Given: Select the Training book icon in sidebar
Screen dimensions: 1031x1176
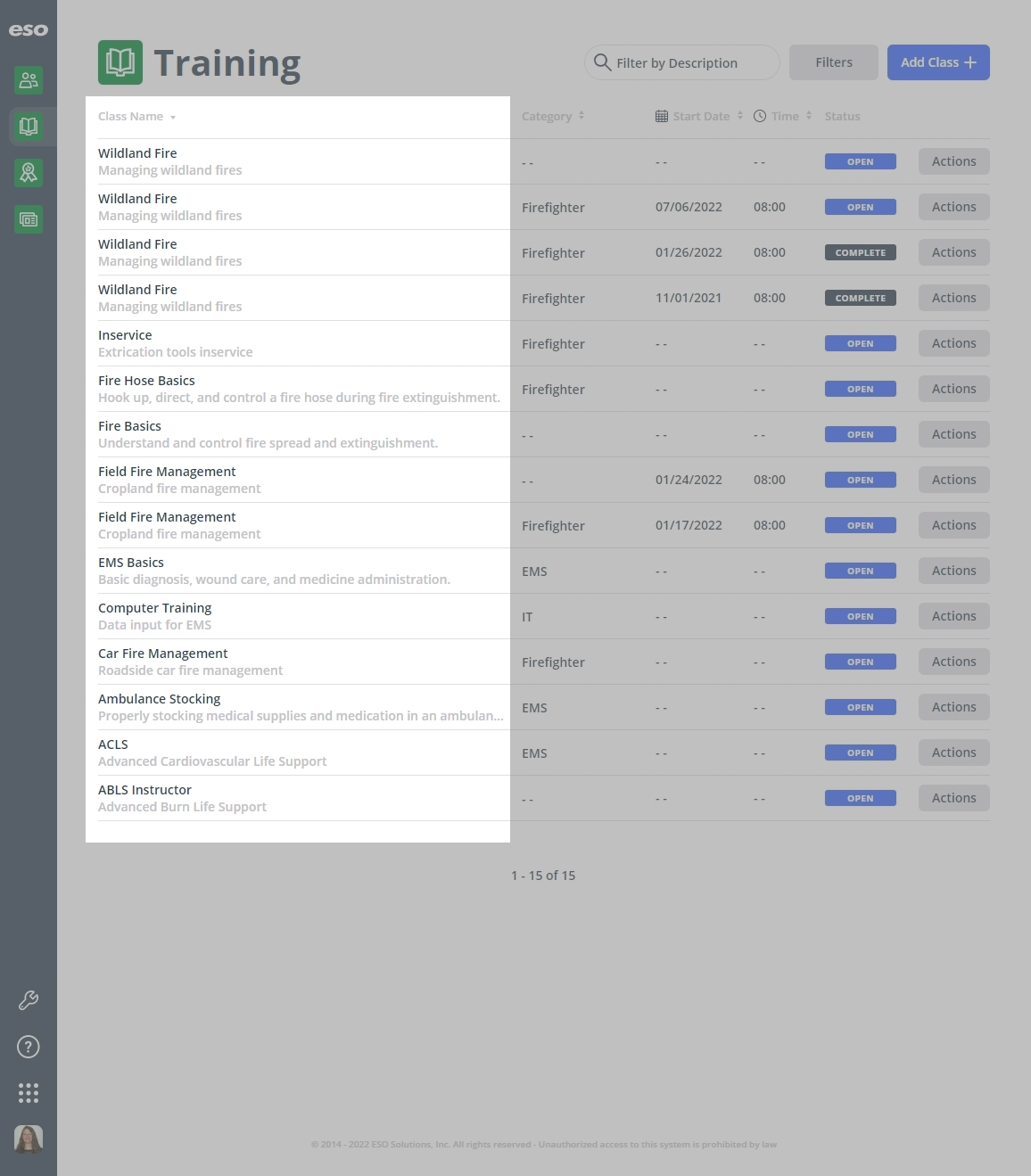Looking at the screenshot, I should click(x=29, y=127).
